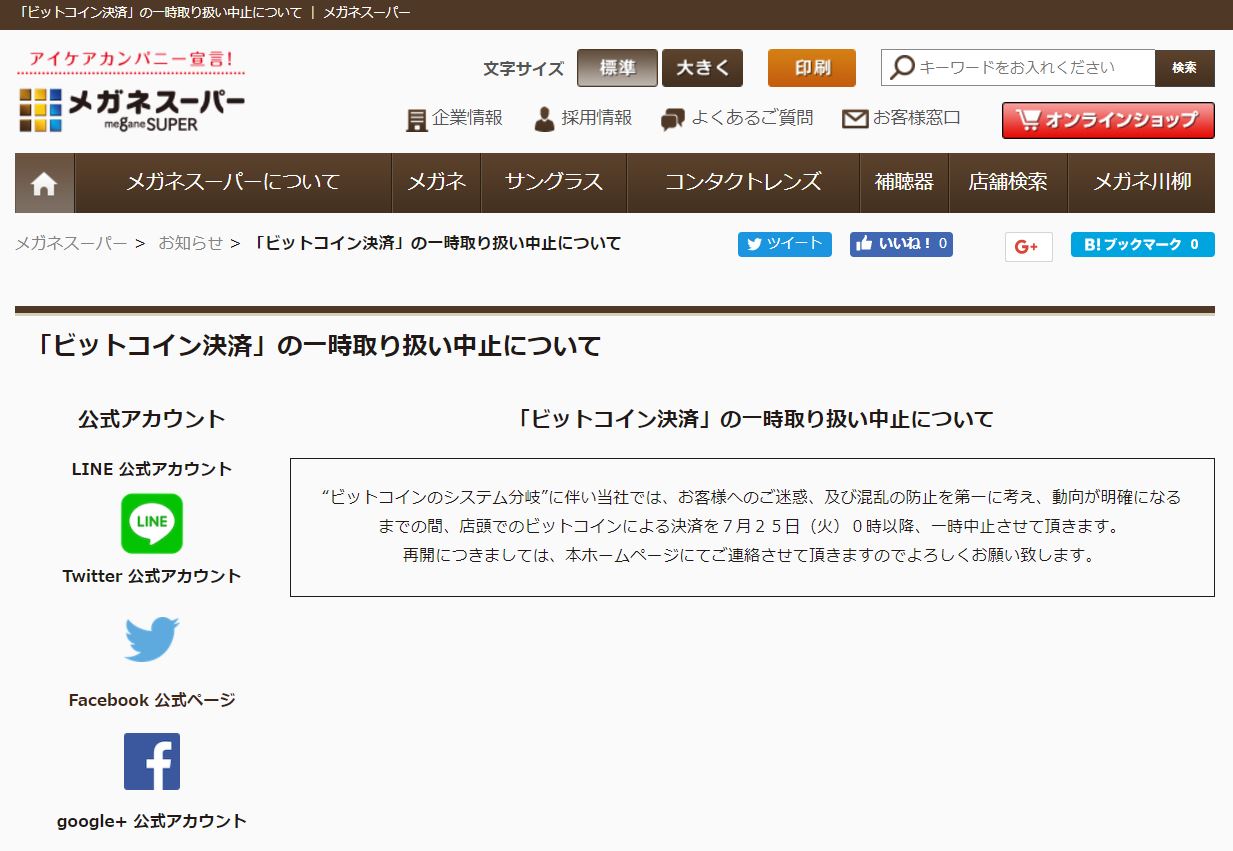Click the ツイート share button
This screenshot has height=851, width=1233.
784,244
